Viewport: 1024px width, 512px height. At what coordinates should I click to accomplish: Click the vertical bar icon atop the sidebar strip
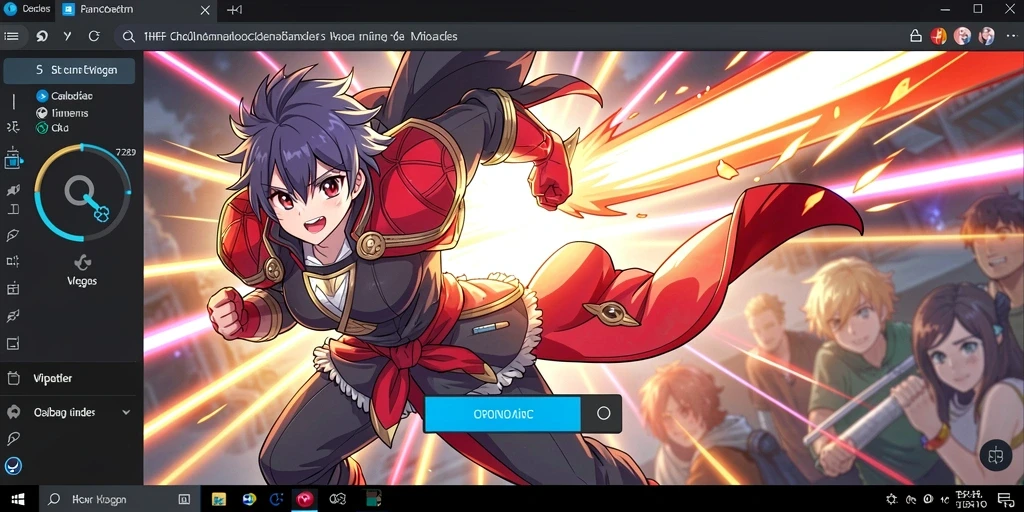coord(13,101)
